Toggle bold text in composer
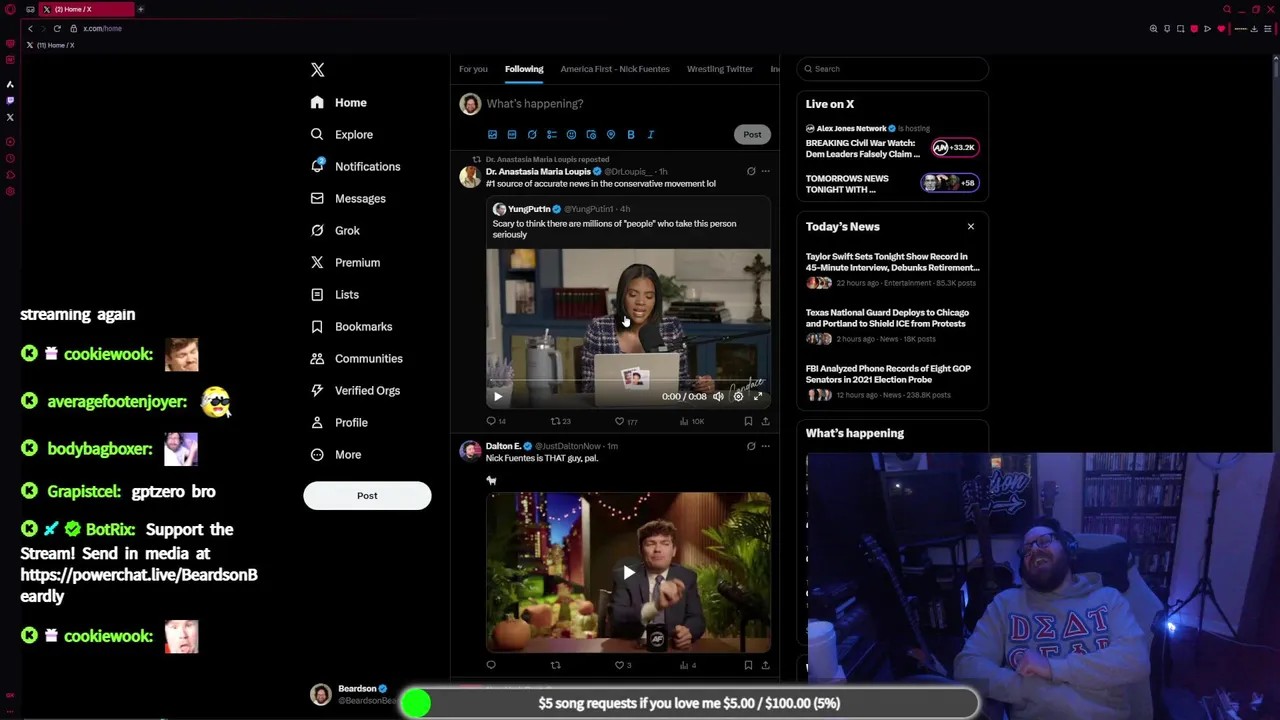 pyautogui.click(x=631, y=135)
